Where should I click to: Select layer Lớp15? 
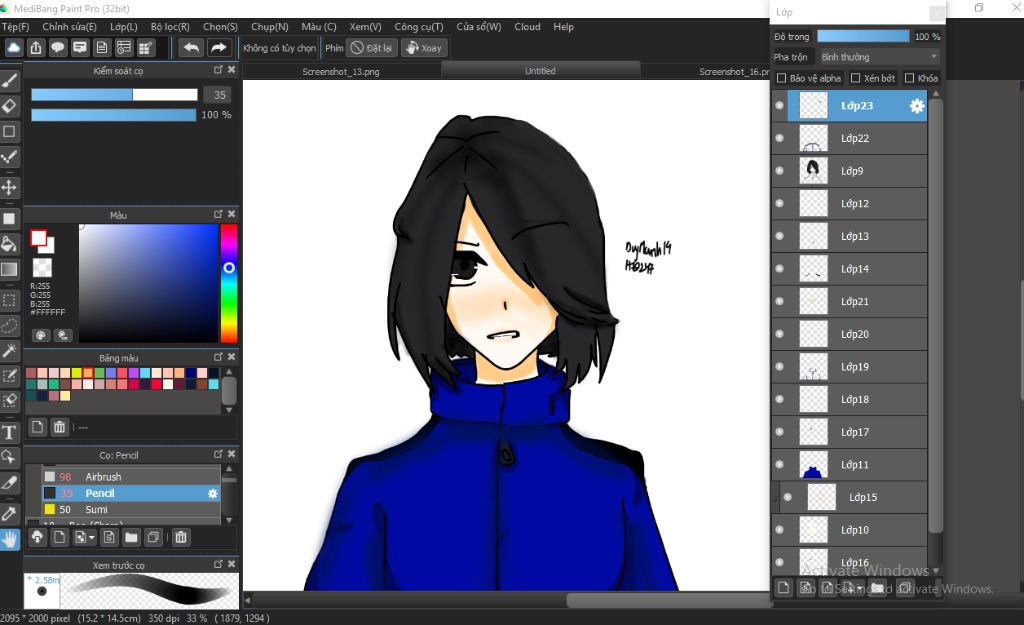pyautogui.click(x=854, y=498)
